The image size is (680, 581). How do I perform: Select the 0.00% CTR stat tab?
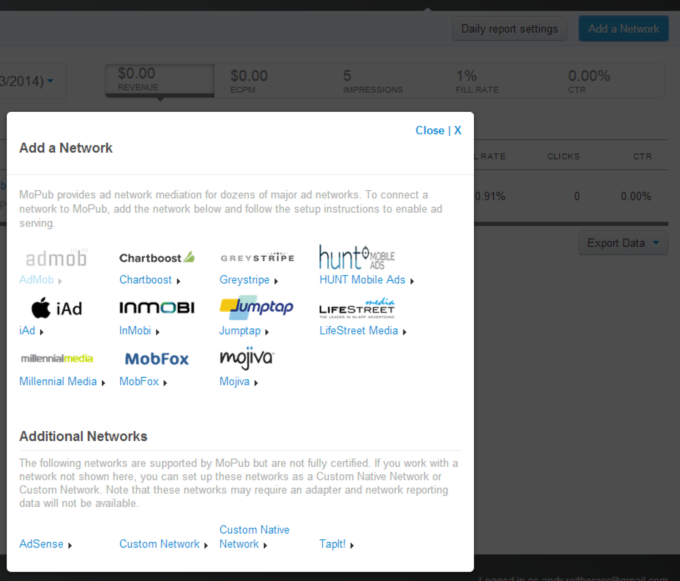(589, 81)
